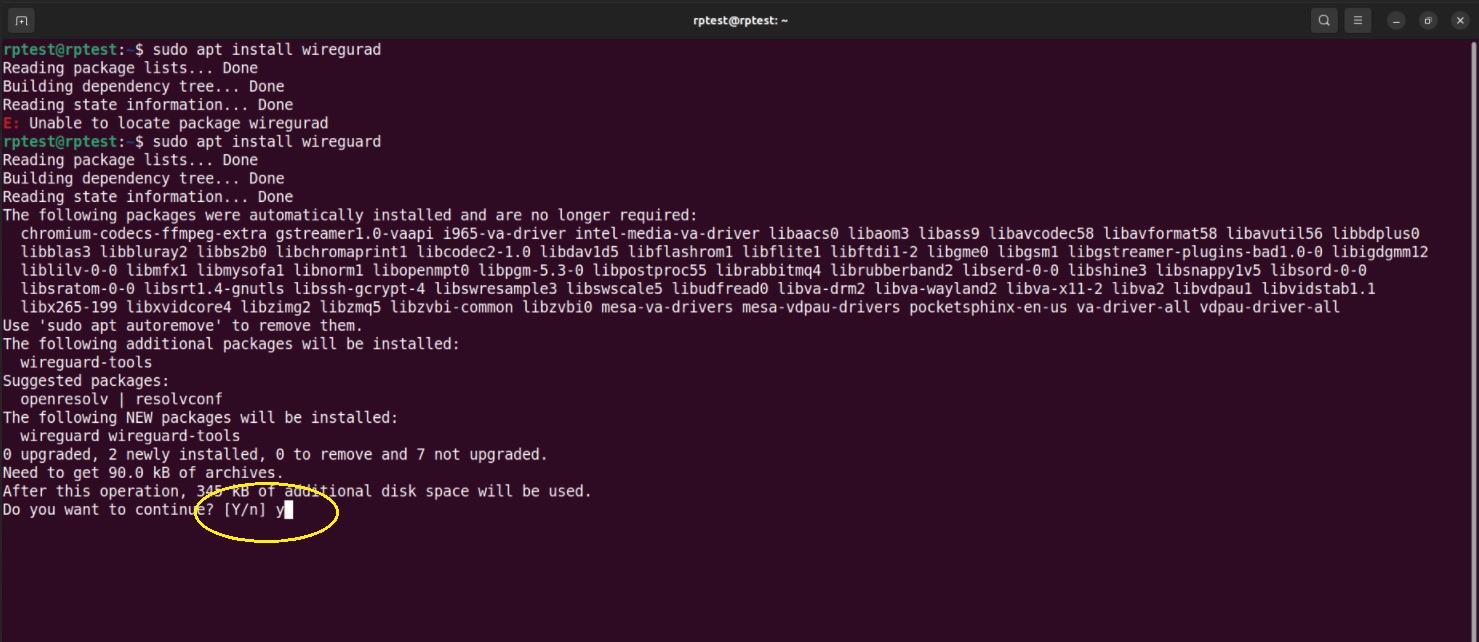The width and height of the screenshot is (1479, 642).
Task: Click the [Y/n] prompt text
Action: 245,510
